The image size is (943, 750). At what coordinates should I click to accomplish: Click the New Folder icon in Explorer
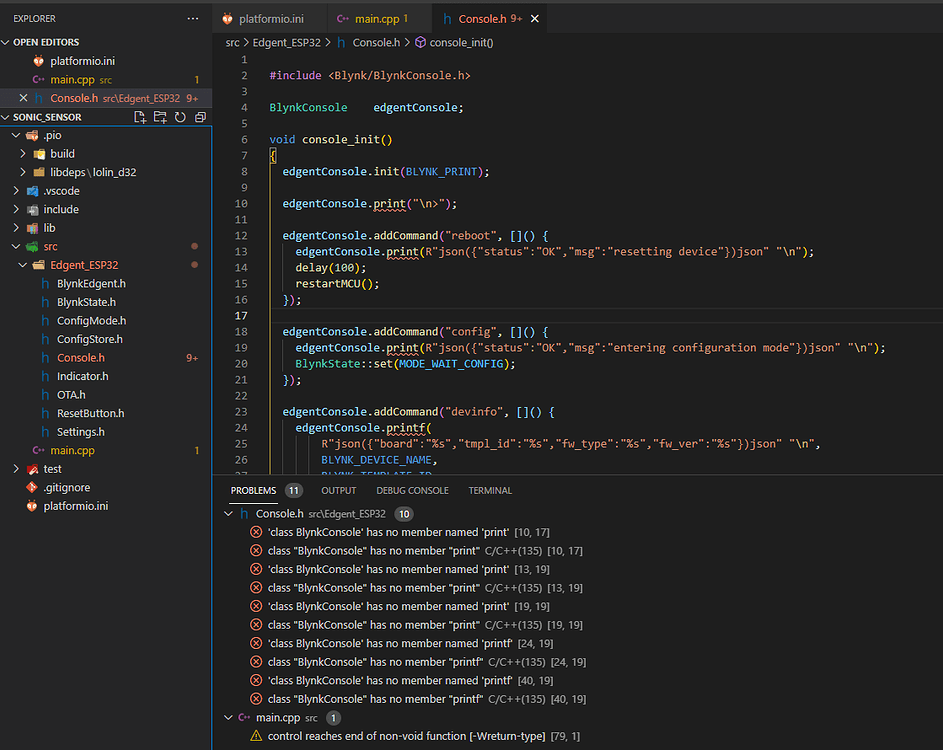click(160, 117)
